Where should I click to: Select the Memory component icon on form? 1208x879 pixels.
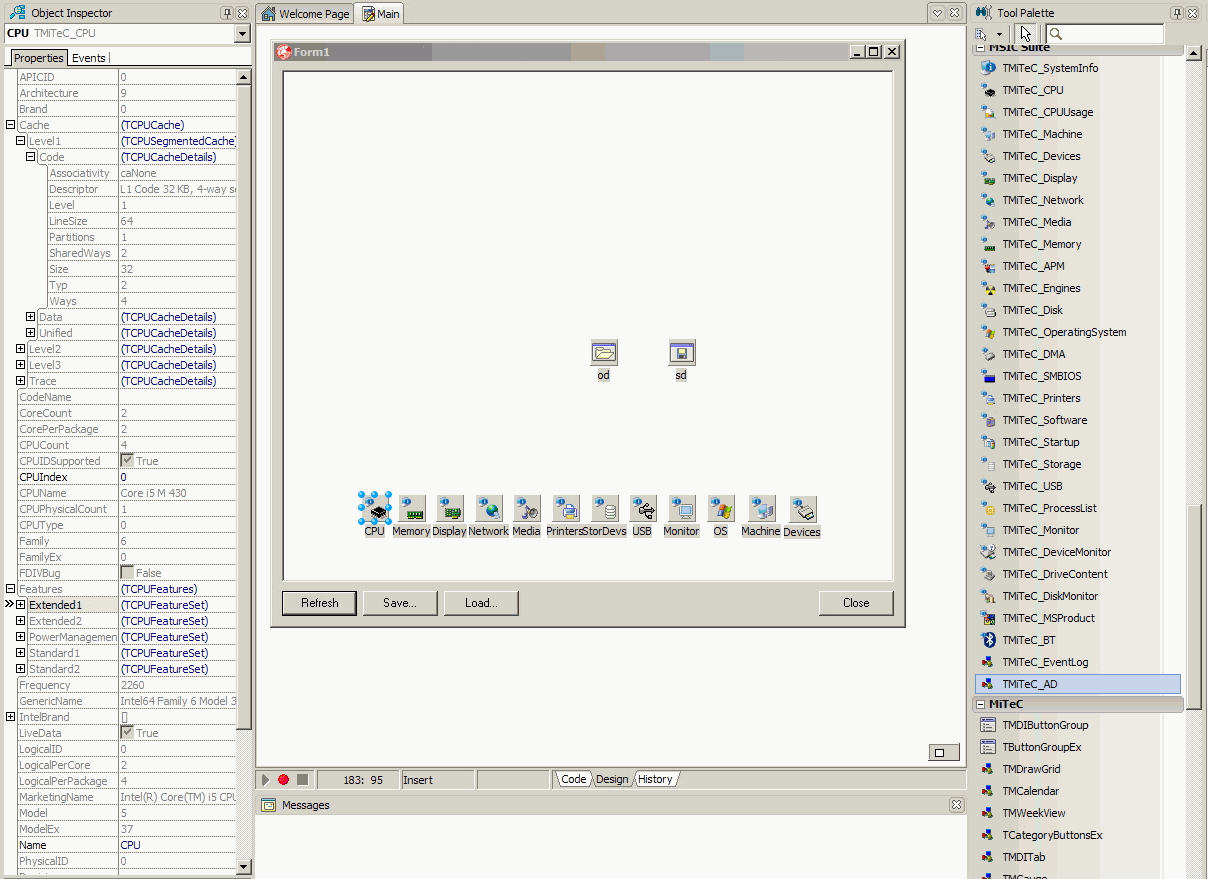click(412, 510)
